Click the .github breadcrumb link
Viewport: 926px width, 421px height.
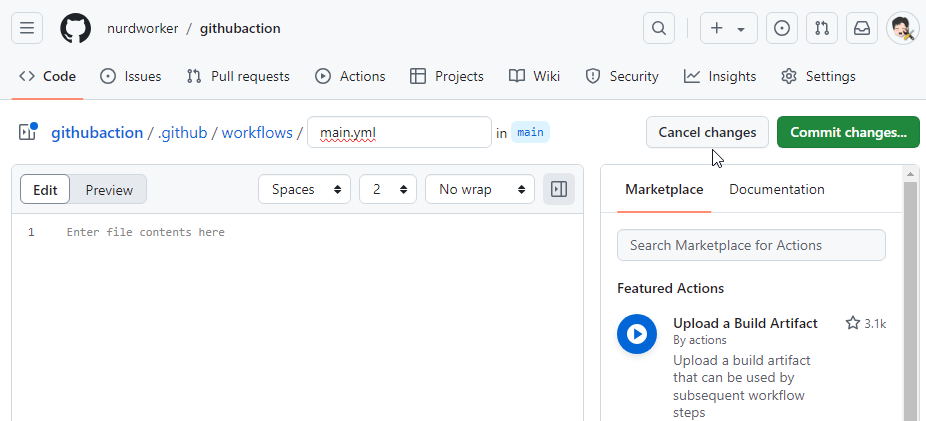point(182,132)
